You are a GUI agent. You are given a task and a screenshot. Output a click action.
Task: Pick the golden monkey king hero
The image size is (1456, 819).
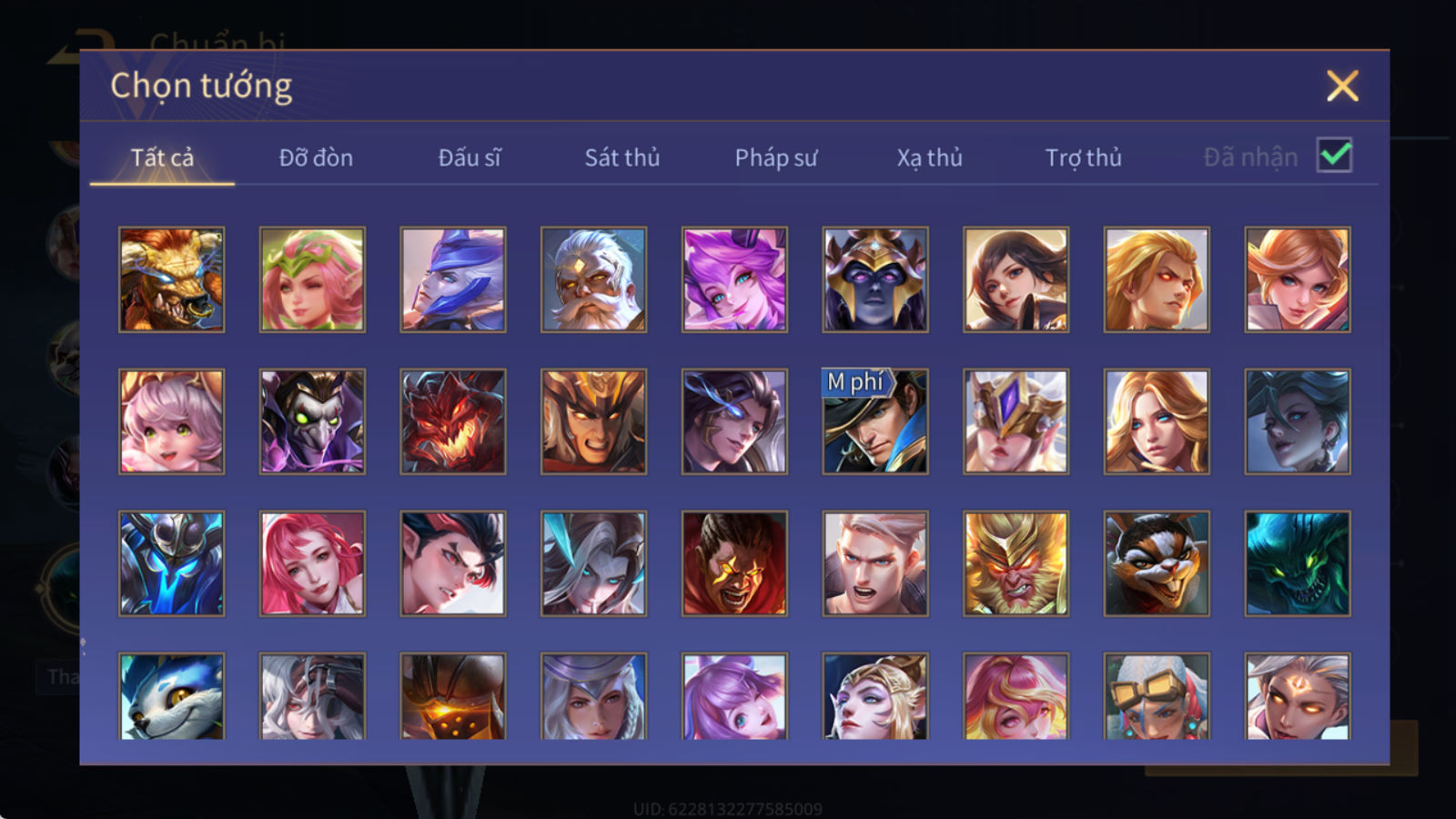[1016, 563]
